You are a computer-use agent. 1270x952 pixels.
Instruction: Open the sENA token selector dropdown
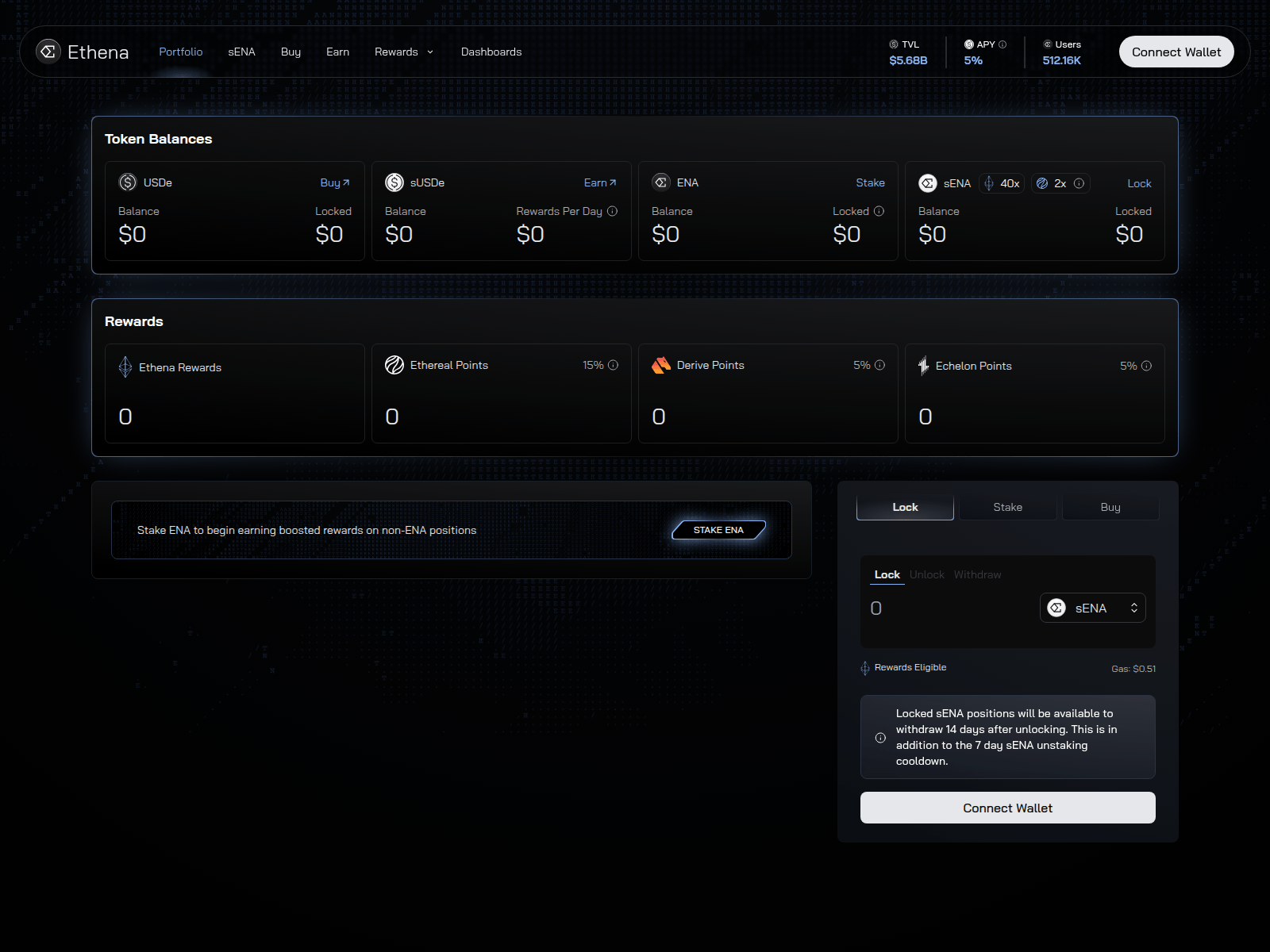coord(1092,608)
